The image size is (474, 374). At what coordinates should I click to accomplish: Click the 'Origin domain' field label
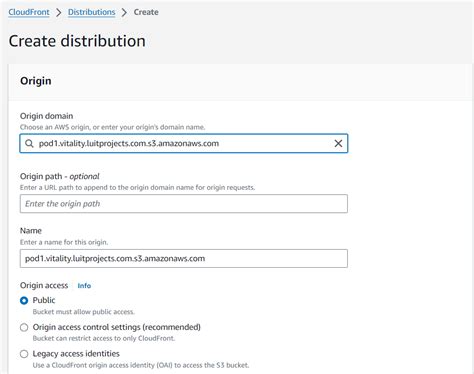[x=46, y=116]
